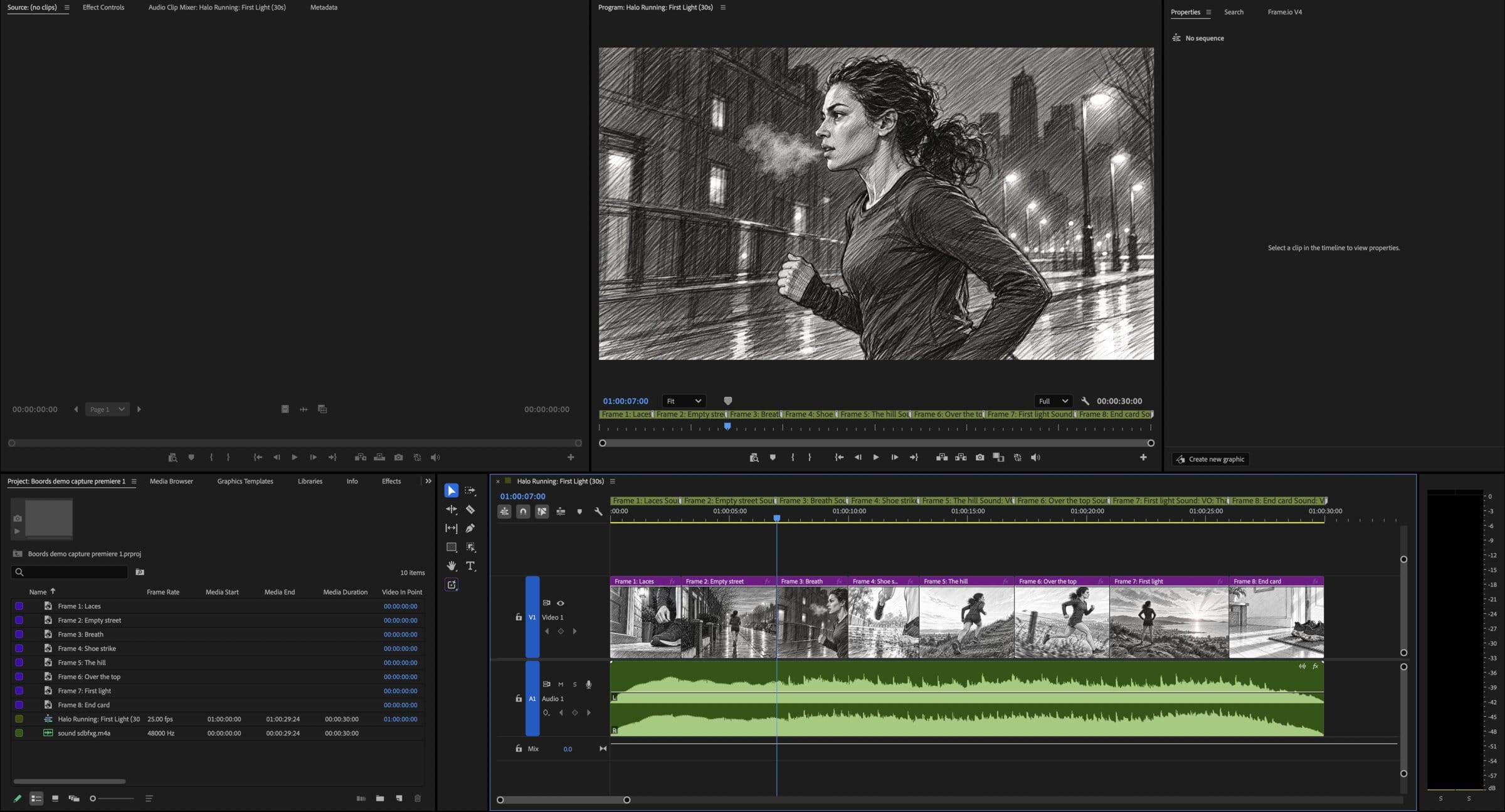Open the Fit zoom level dropdown
Viewport: 1505px width, 812px height.
(684, 401)
